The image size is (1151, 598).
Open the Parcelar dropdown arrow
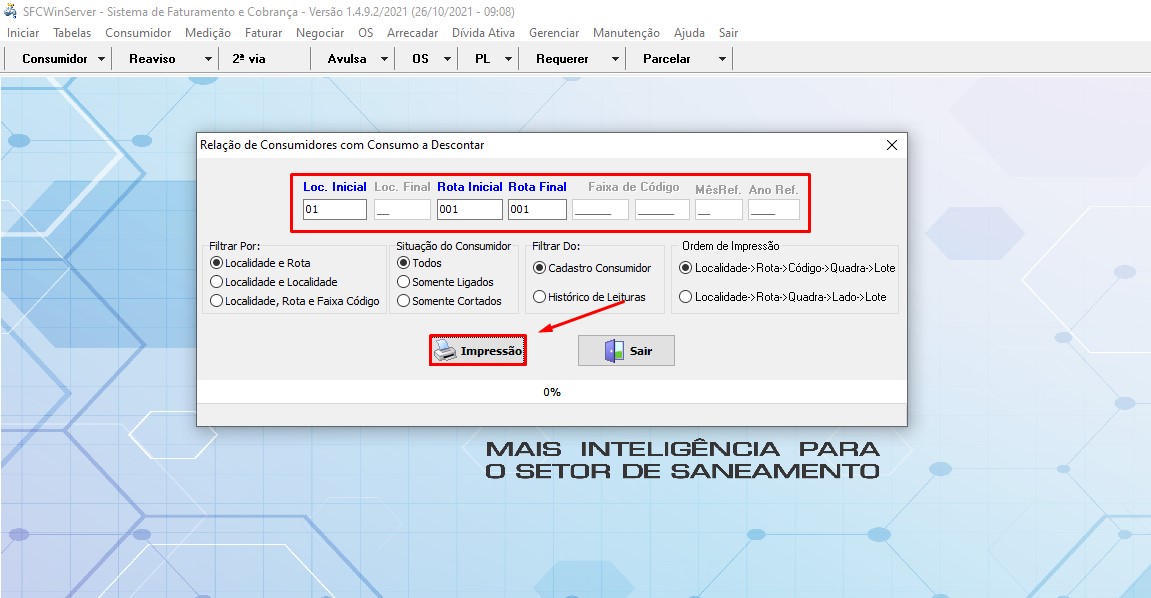tap(722, 59)
